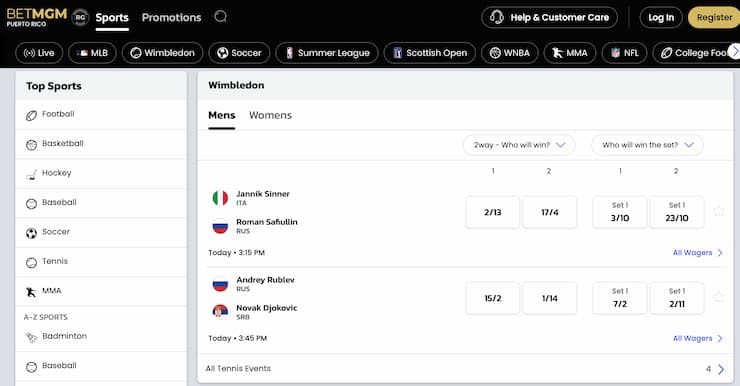Select the Summer League chip

327,53
